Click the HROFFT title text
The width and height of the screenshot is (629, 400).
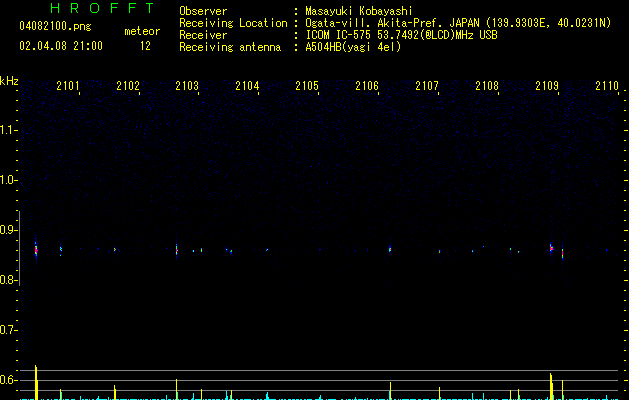[x=103, y=8]
